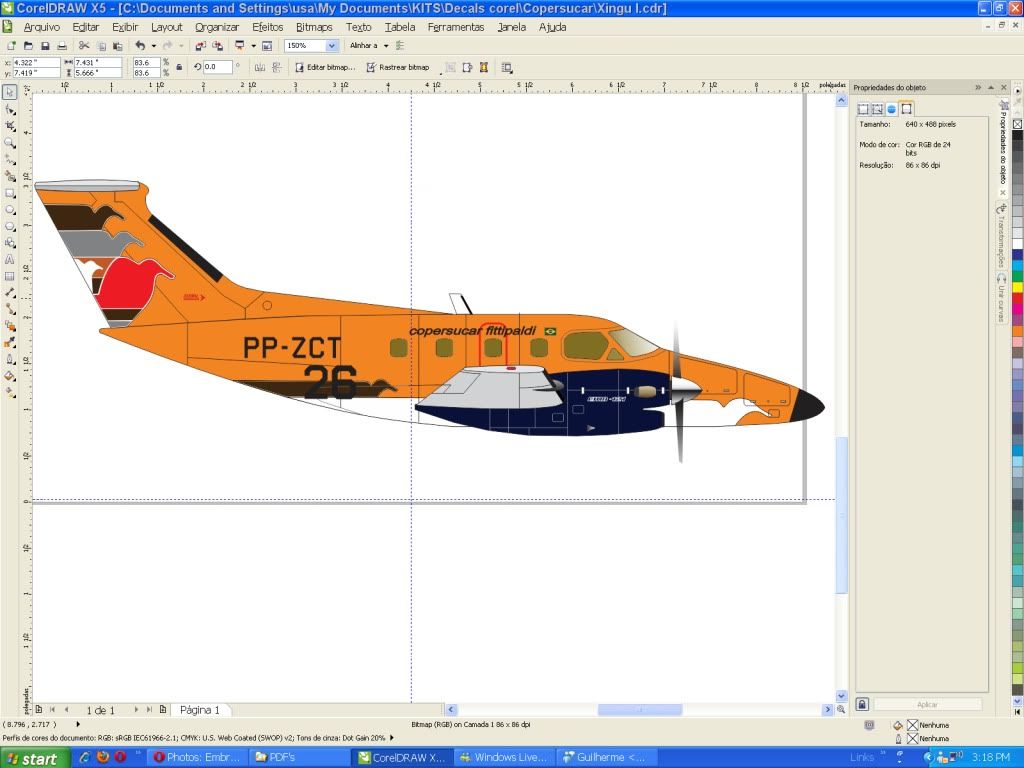The image size is (1024, 768).
Task: Select the Table tool
Action: pos(10,276)
